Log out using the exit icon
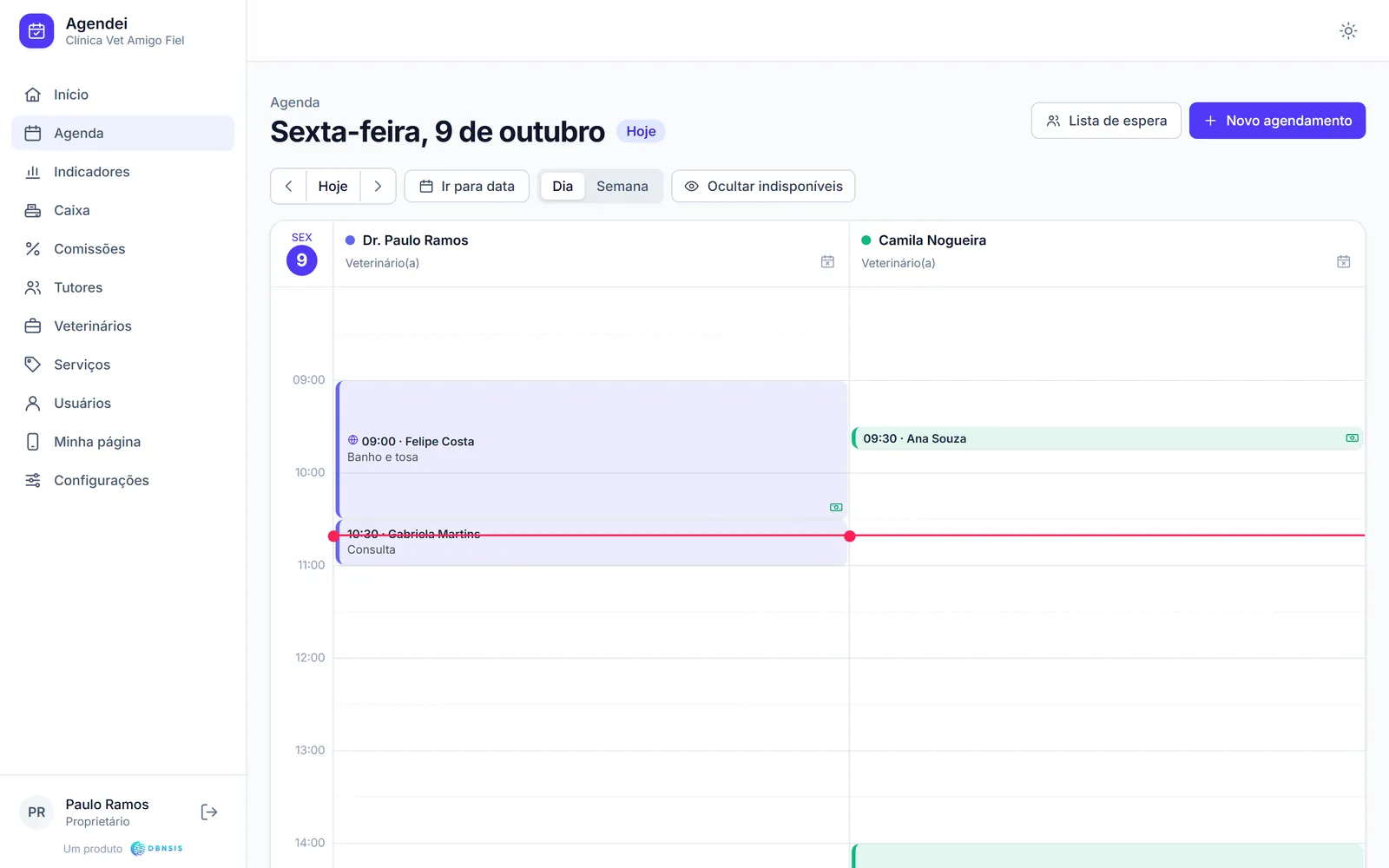Image resolution: width=1389 pixels, height=868 pixels. click(x=208, y=812)
